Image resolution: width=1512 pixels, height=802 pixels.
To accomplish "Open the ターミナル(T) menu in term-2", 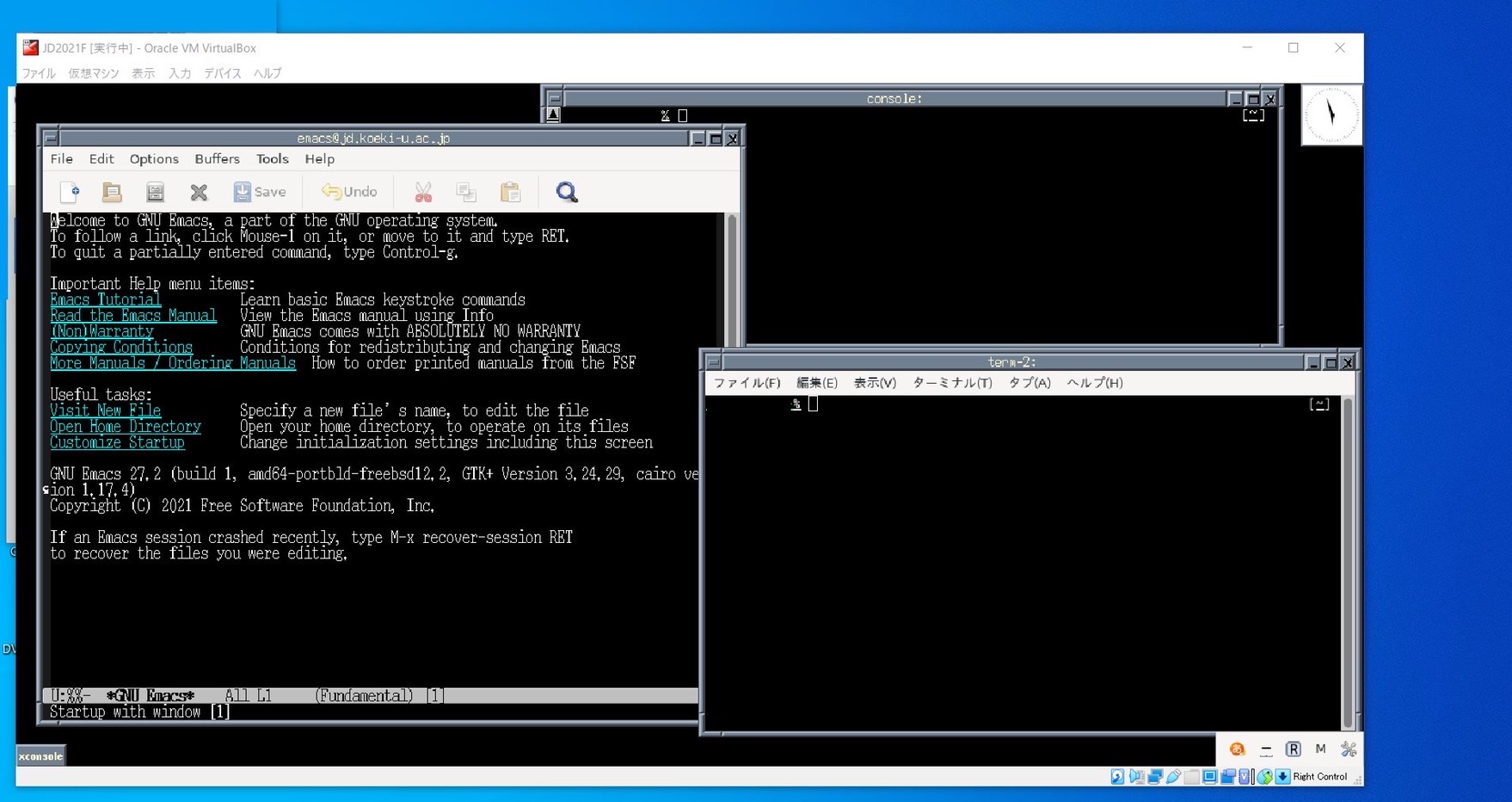I will 951,383.
